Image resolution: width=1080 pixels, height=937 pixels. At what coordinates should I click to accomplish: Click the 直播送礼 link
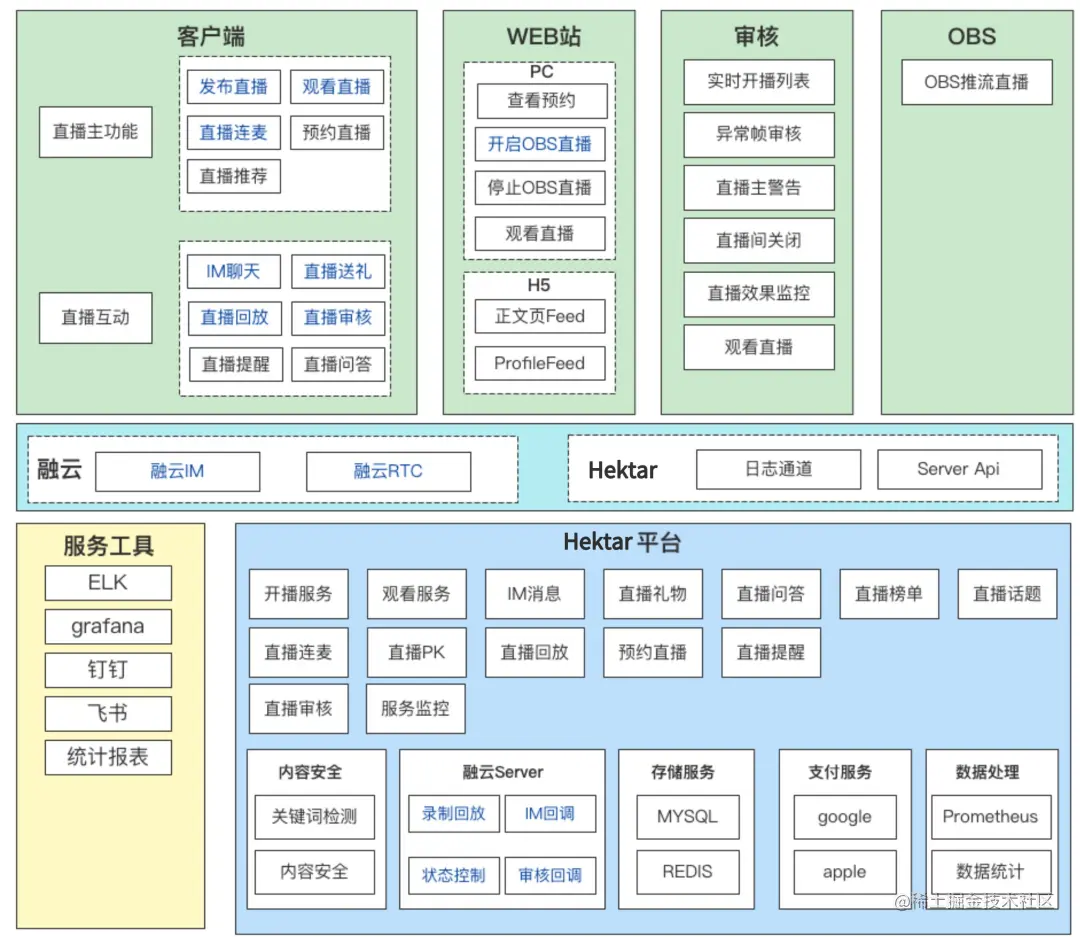tap(336, 271)
